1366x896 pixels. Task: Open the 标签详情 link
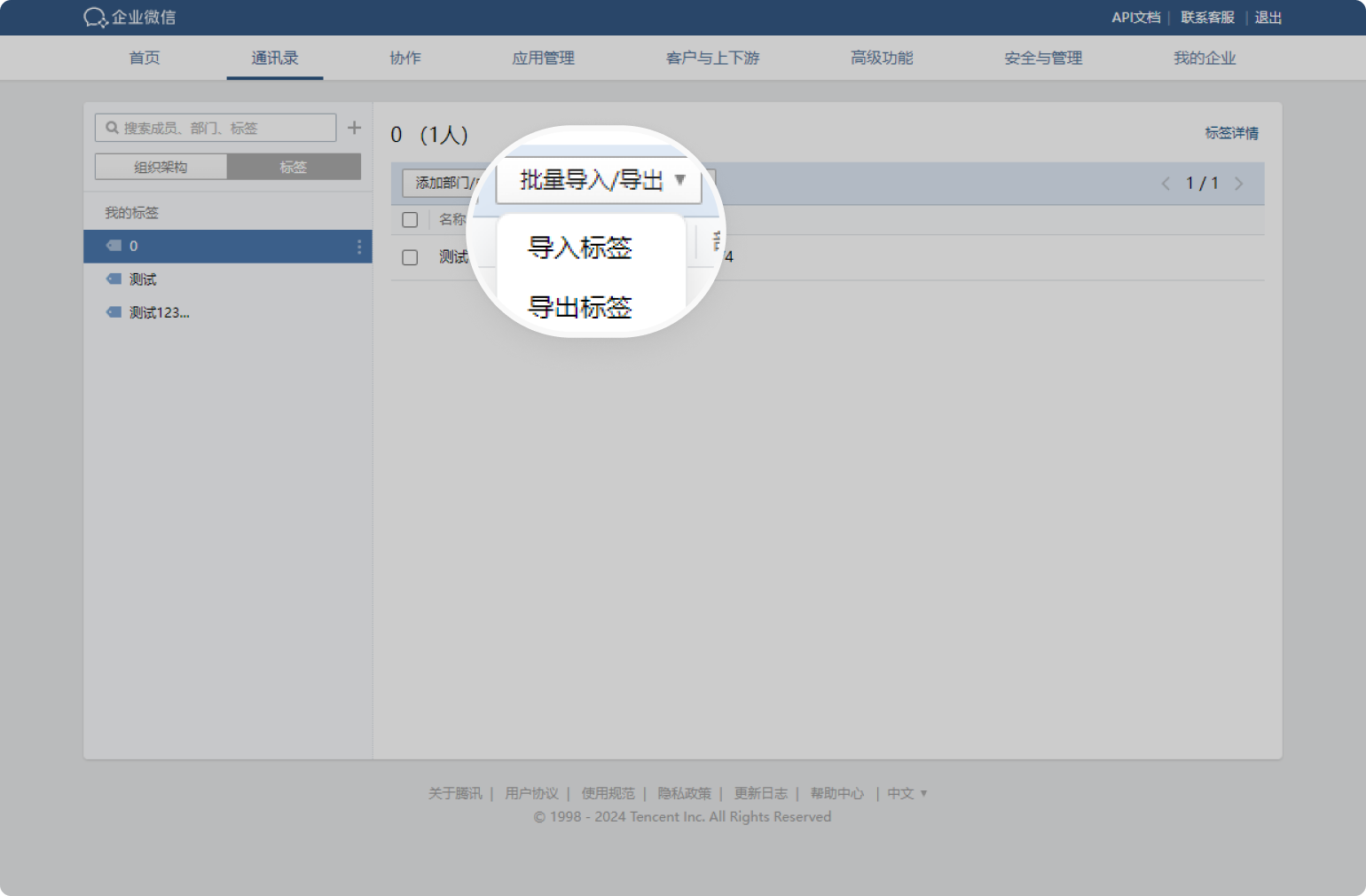1231,133
